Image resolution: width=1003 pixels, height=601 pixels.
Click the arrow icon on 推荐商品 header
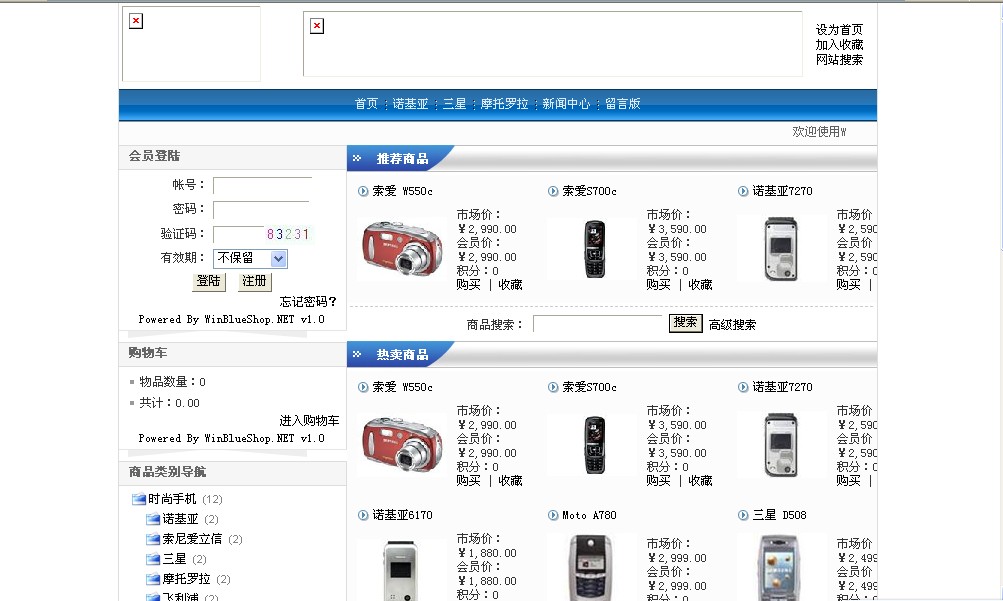tap(357, 158)
